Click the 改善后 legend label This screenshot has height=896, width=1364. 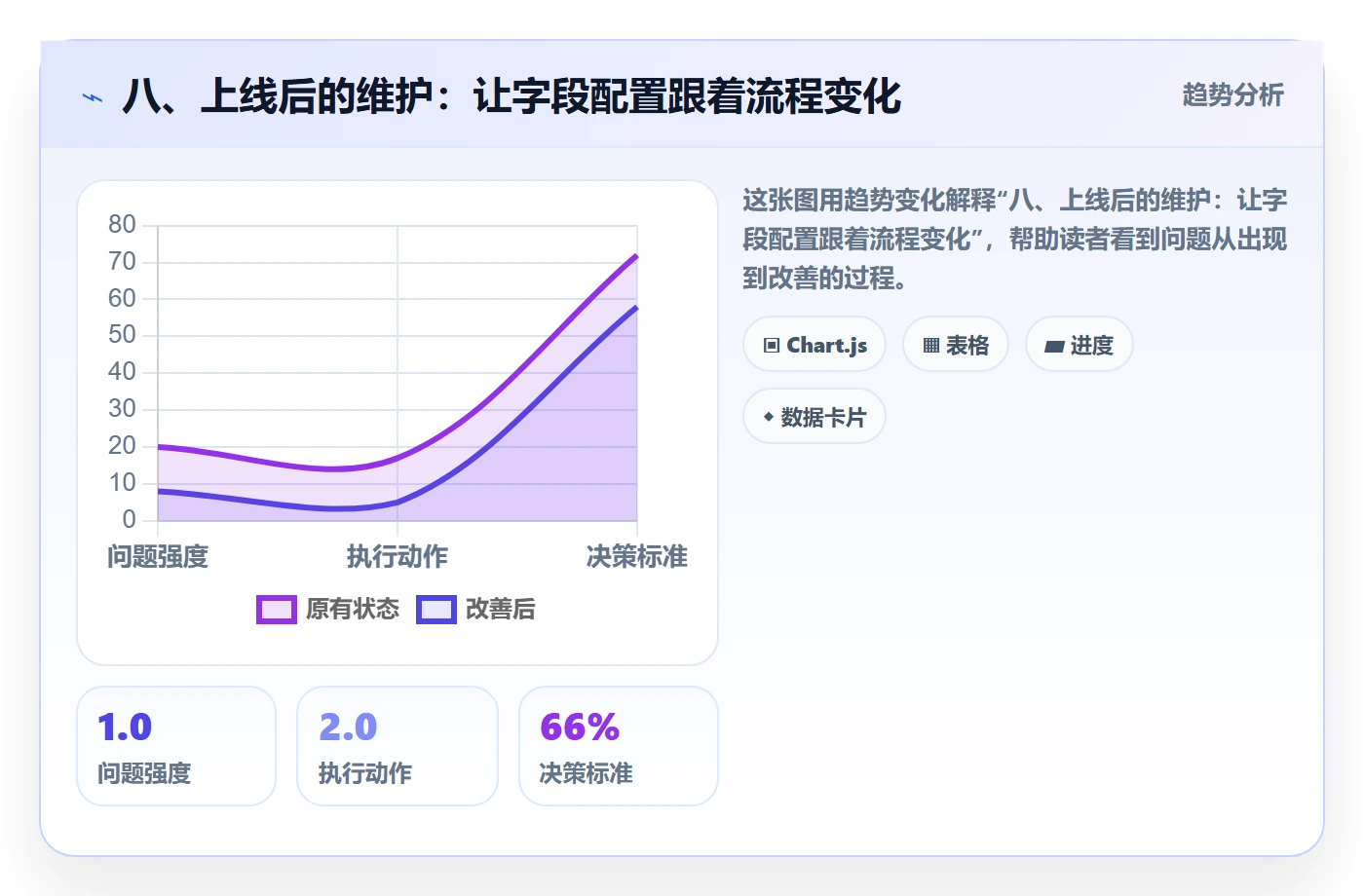click(x=501, y=610)
